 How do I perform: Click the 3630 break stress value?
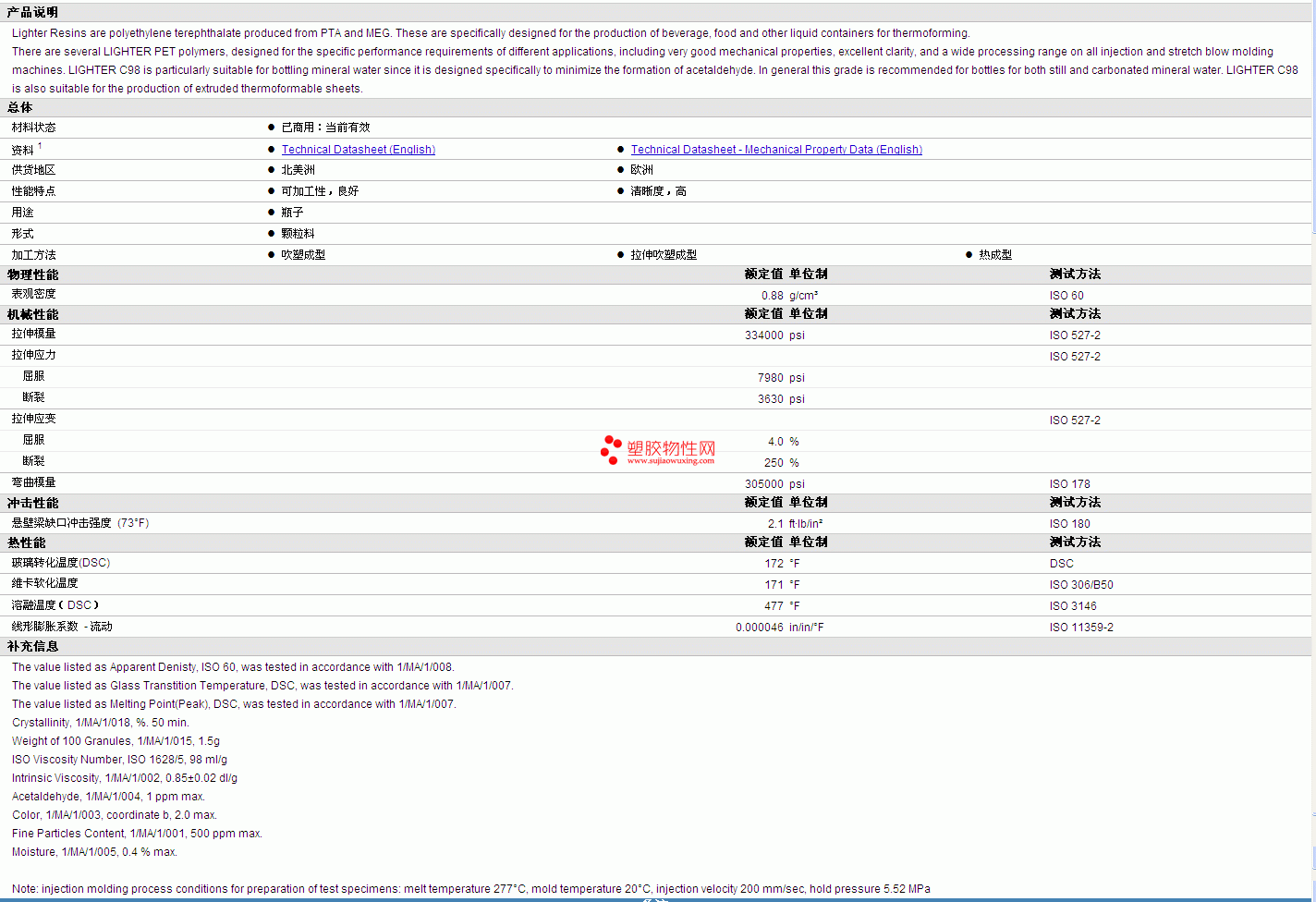pyautogui.click(x=771, y=399)
